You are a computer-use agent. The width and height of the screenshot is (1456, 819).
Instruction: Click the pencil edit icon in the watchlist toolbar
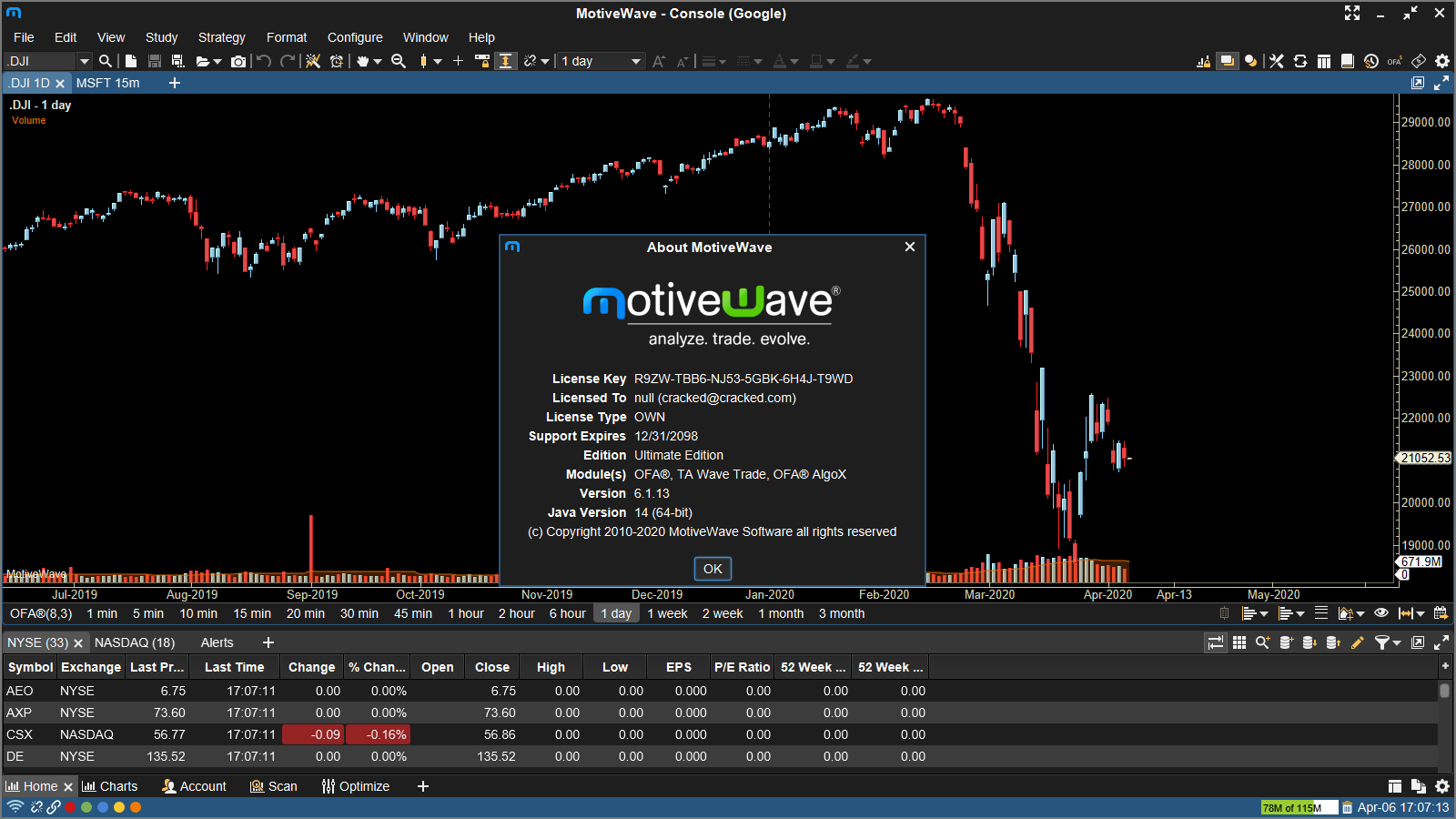pos(1358,642)
